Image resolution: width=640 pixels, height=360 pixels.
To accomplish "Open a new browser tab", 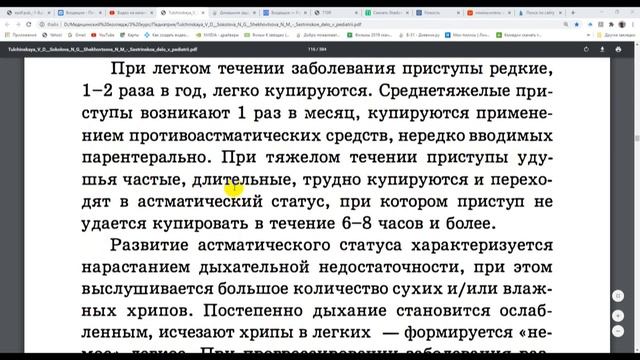I will click(573, 13).
